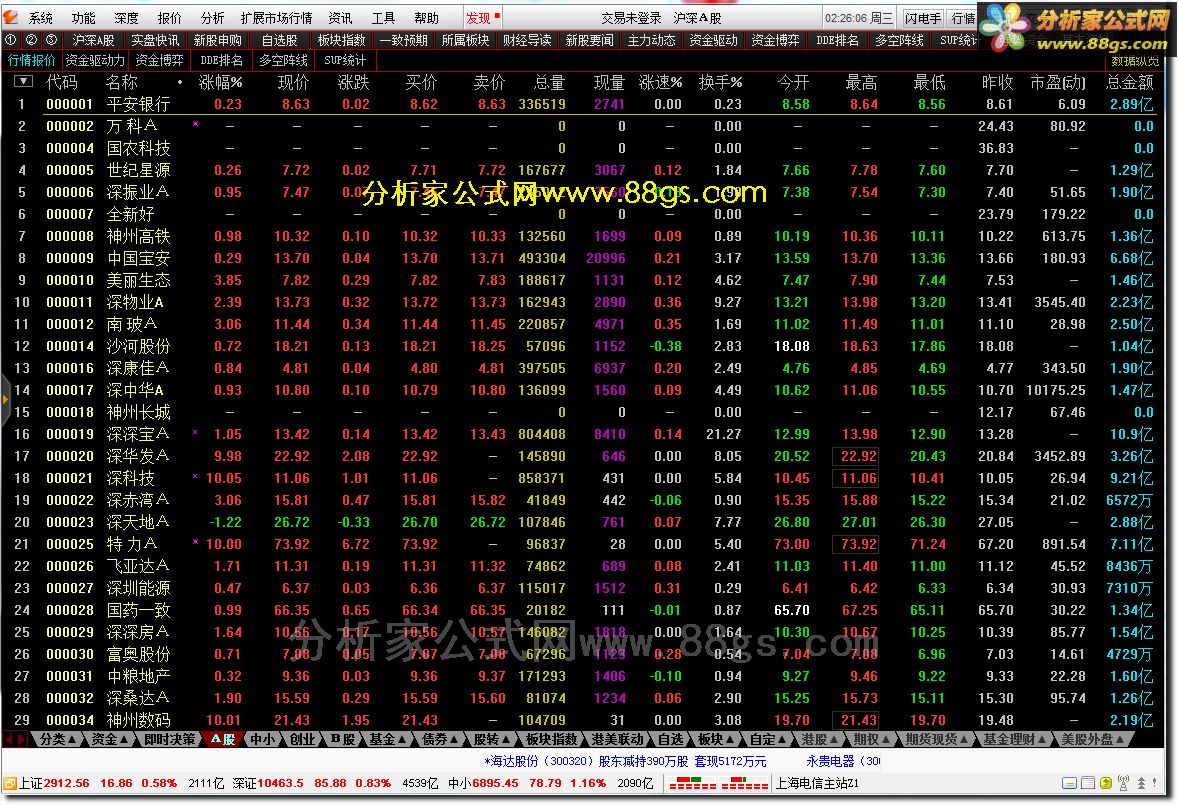Viewport: 1179px width, 805px height.
Task: Click the red 发现 menu item
Action: click(x=479, y=18)
